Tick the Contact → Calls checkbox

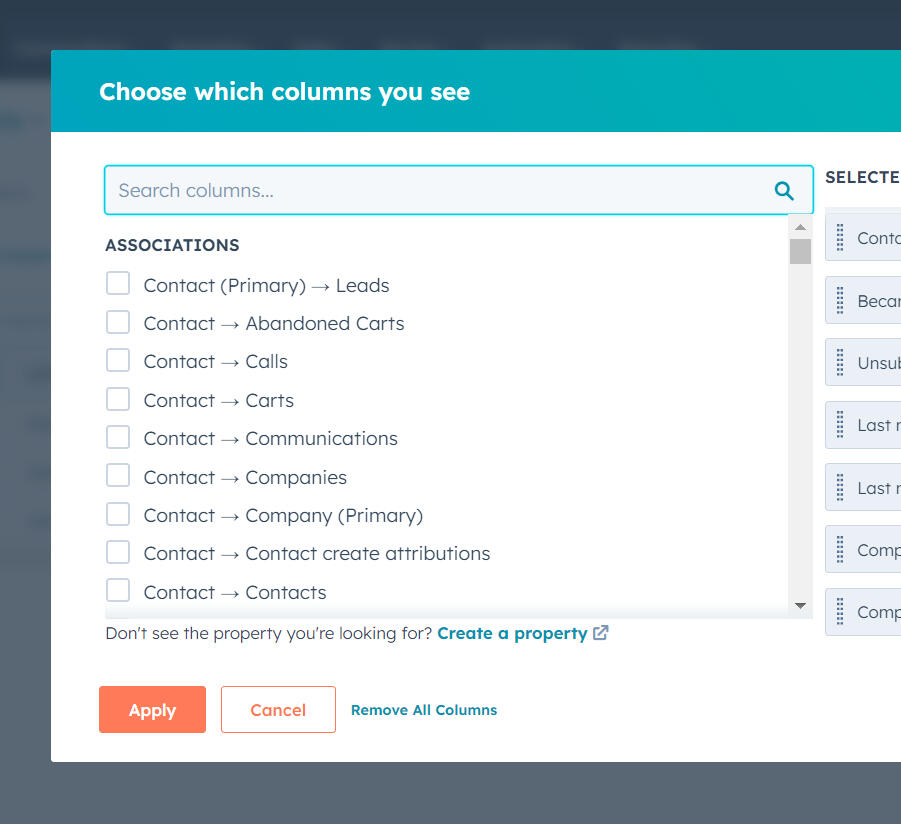tap(118, 360)
